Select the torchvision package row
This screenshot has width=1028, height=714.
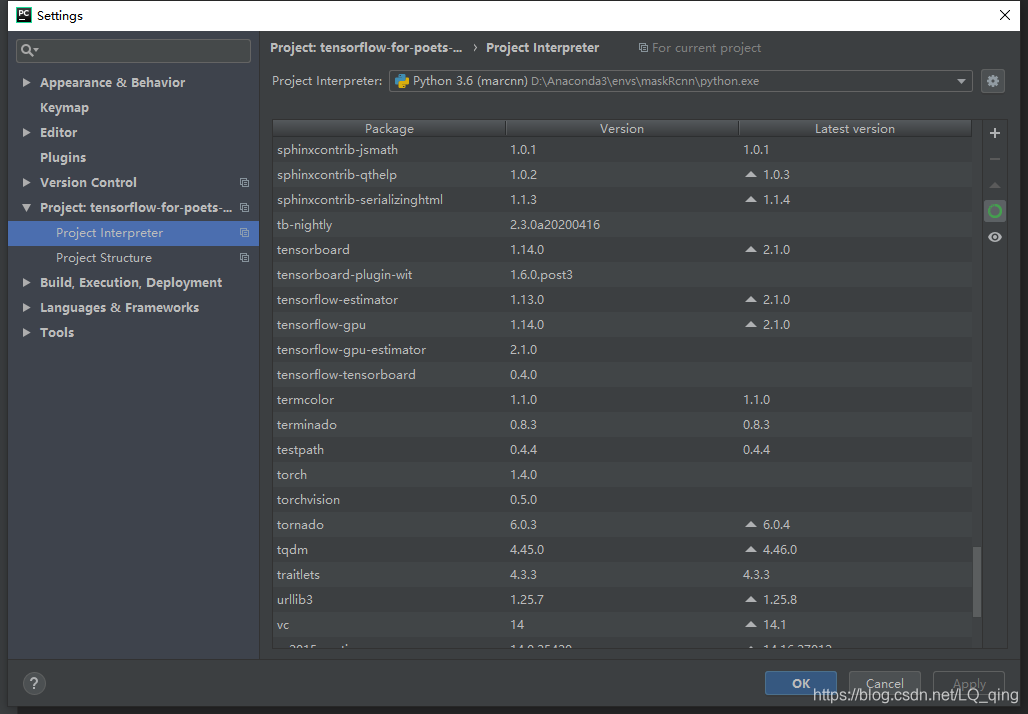click(622, 500)
